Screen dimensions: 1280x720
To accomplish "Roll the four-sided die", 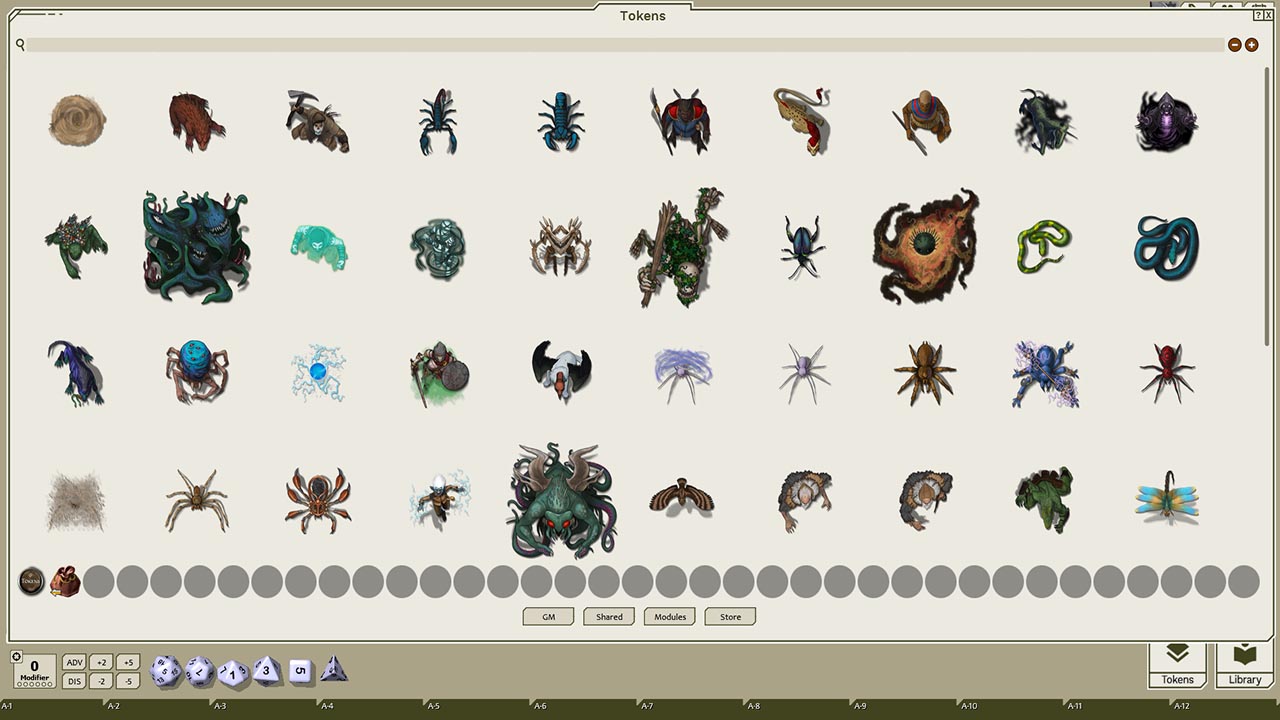I will click(x=334, y=670).
